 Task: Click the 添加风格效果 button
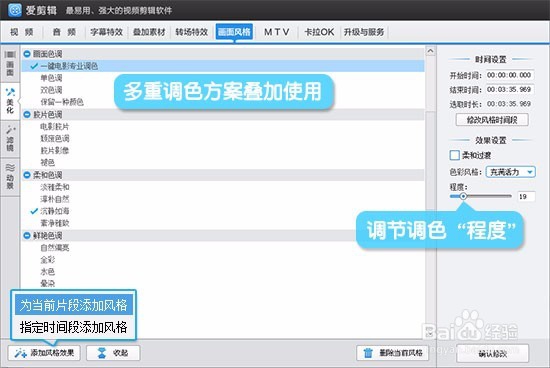click(x=44, y=353)
